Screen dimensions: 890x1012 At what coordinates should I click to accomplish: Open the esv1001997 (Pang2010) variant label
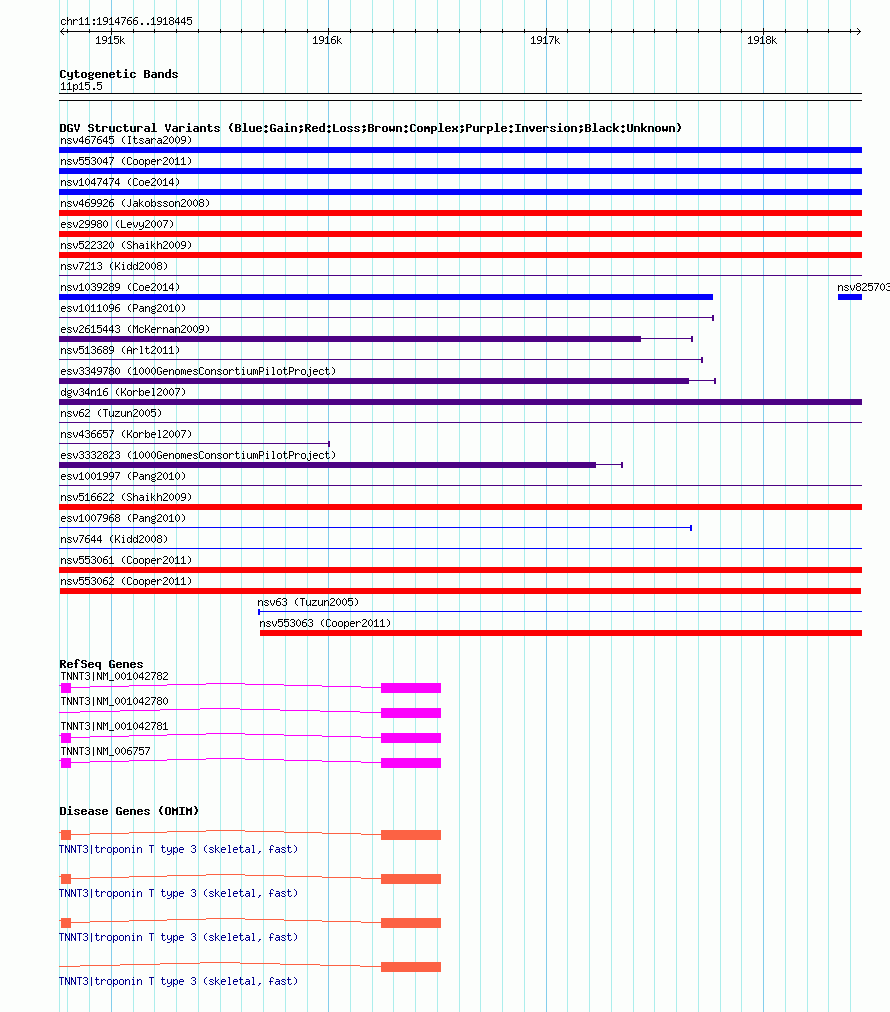[x=123, y=476]
